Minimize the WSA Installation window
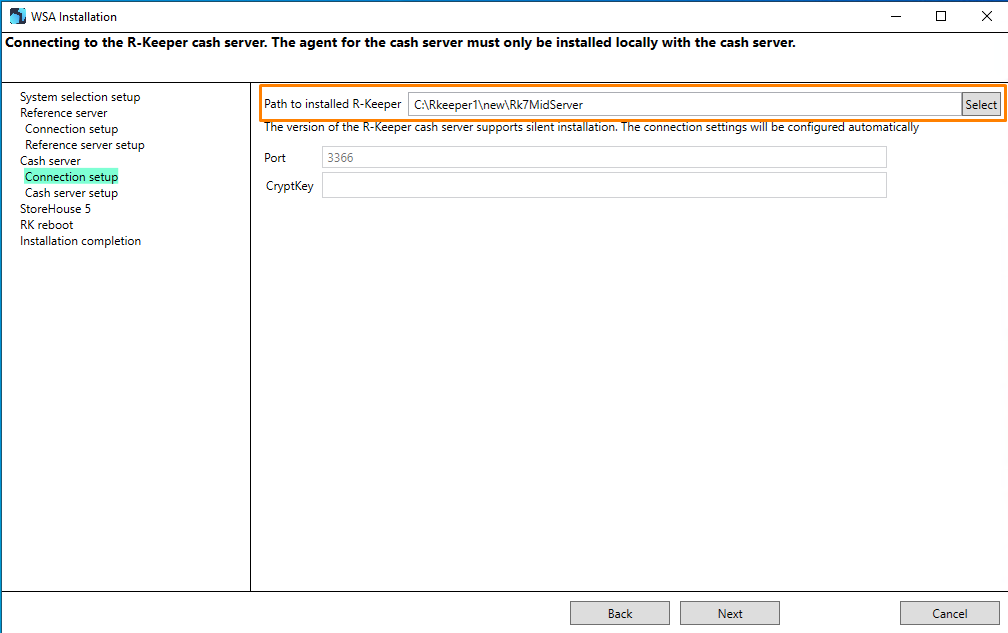 896,16
